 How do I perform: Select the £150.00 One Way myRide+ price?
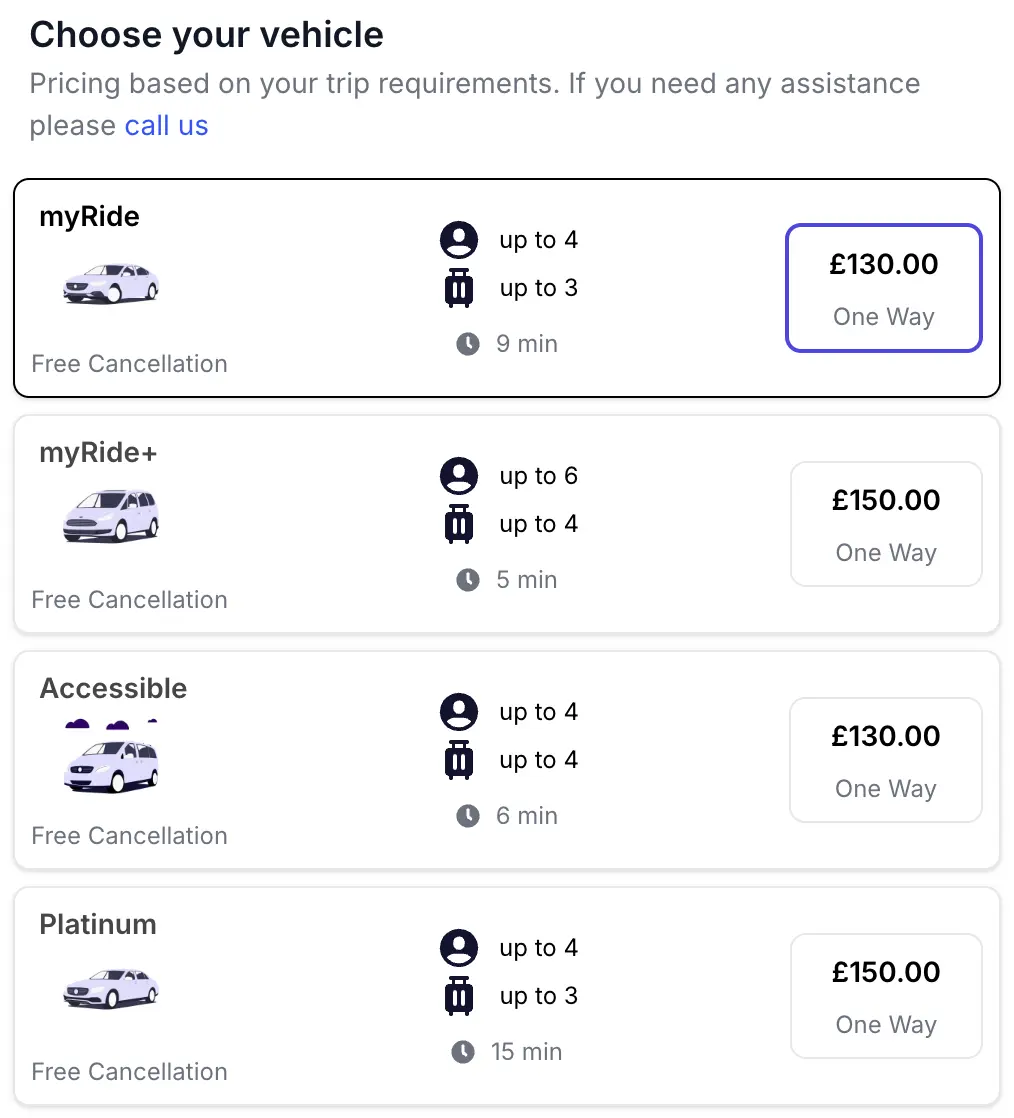[x=886, y=524]
